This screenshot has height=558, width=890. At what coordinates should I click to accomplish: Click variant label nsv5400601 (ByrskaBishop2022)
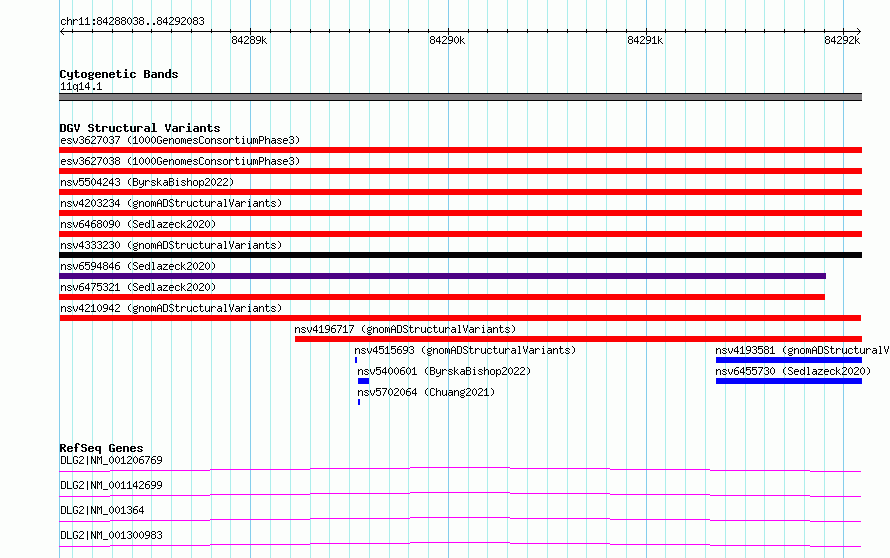(444, 371)
